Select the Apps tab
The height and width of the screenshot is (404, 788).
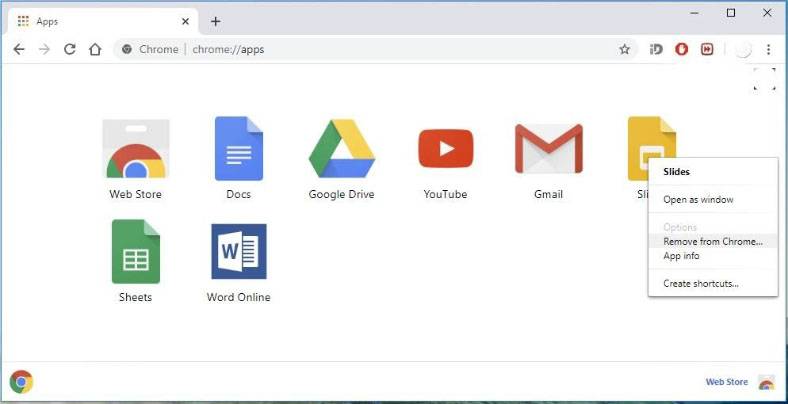(101, 21)
